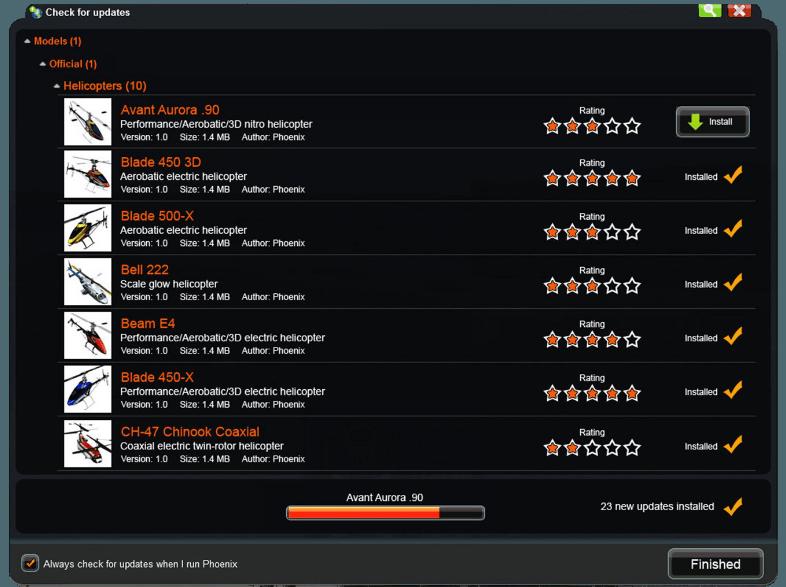This screenshot has height=587, width=786.
Task: Rate Beam E4 five stars
Action: (632, 339)
